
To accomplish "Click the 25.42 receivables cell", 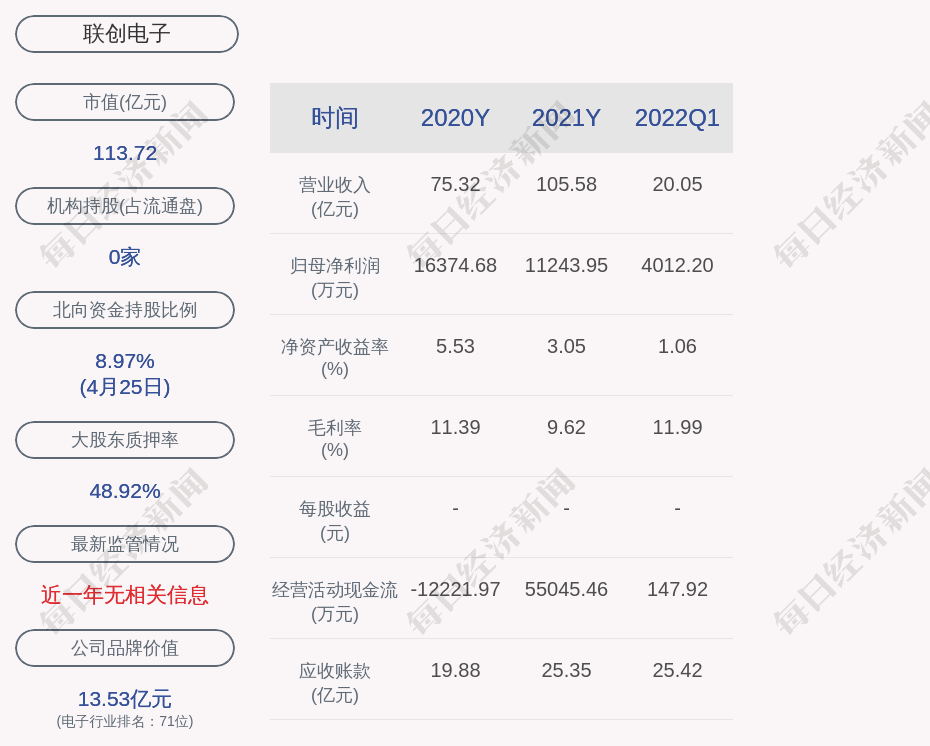I will 677,670.
